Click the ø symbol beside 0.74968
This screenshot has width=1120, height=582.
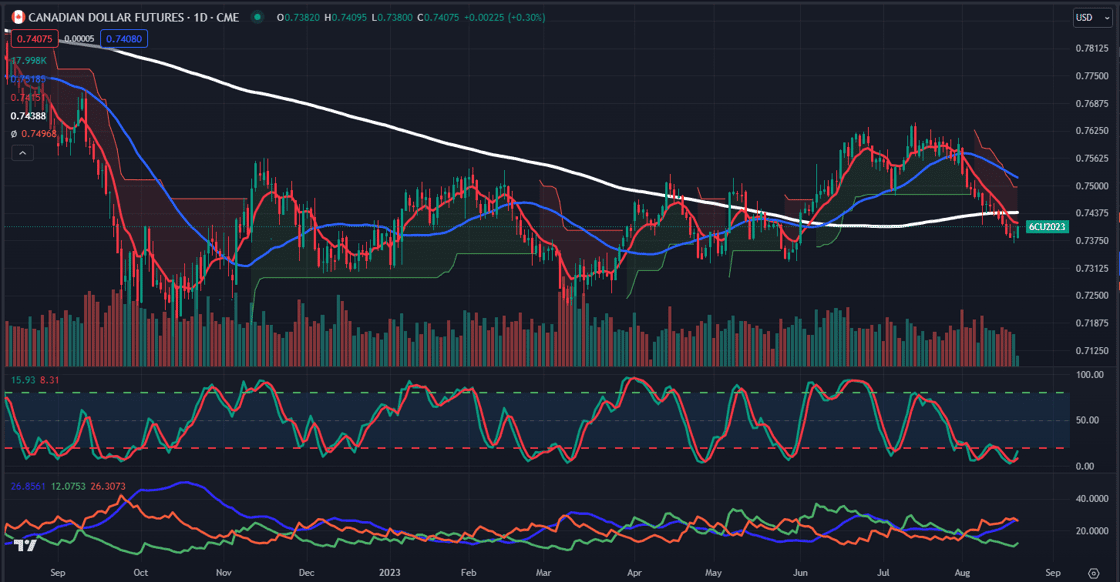tap(14, 134)
